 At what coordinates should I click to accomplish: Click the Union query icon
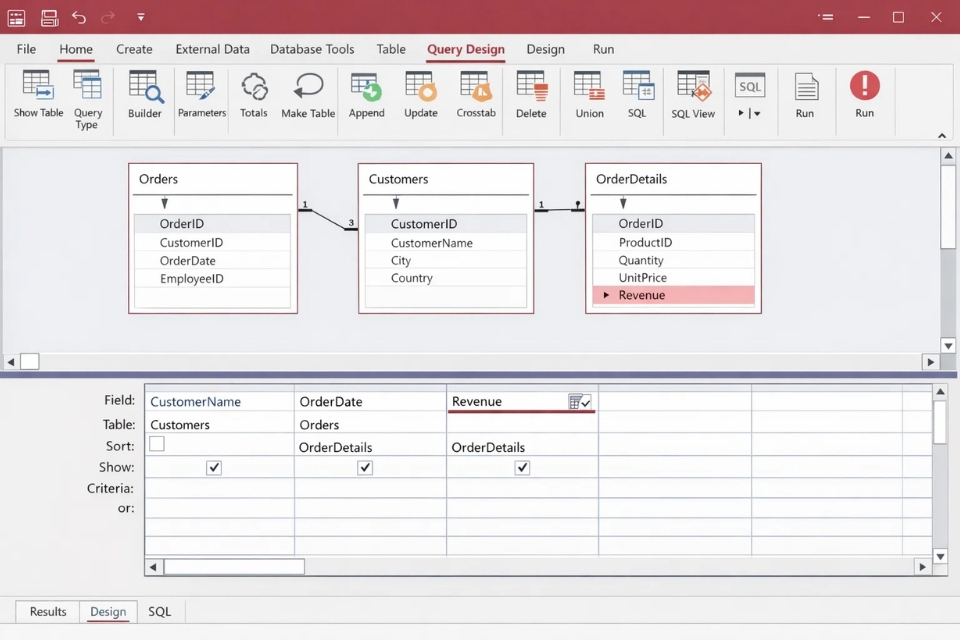tap(589, 88)
